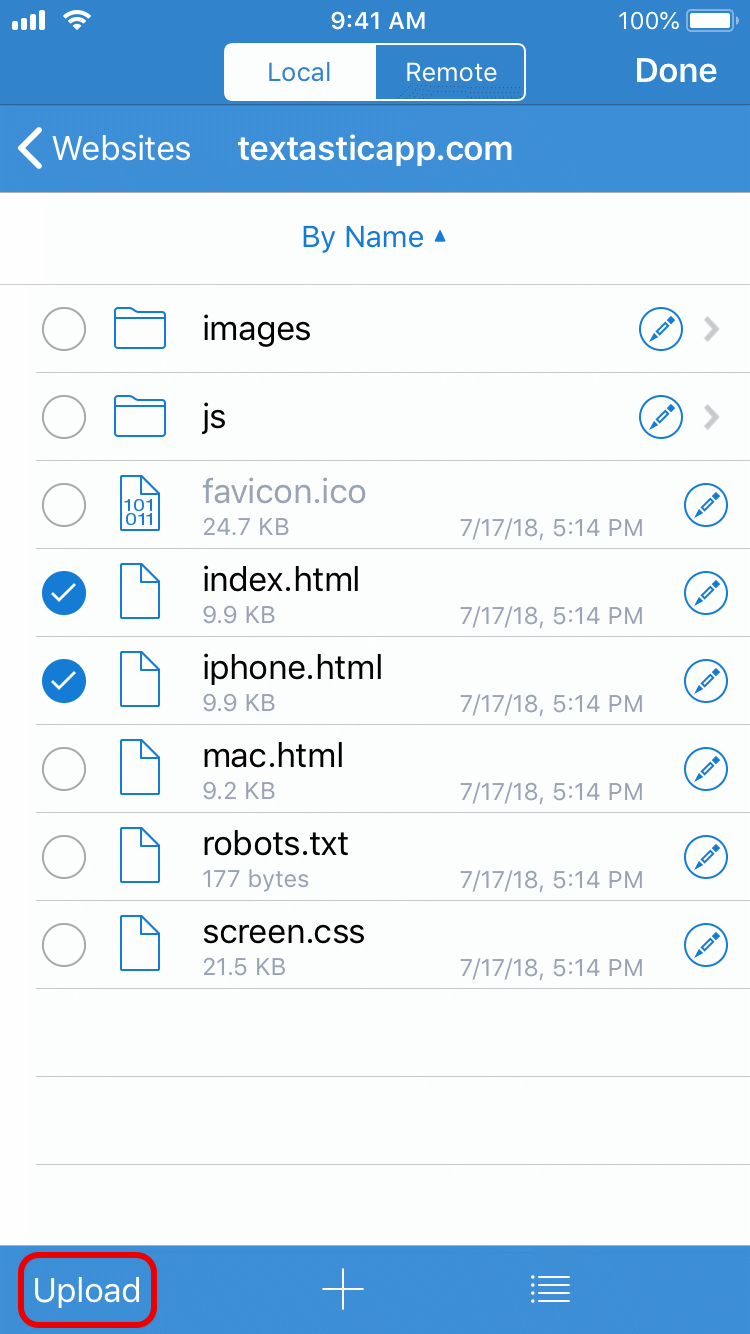
Task: Tap the 24.7 KB size of favicon.ico
Action: tap(245, 526)
